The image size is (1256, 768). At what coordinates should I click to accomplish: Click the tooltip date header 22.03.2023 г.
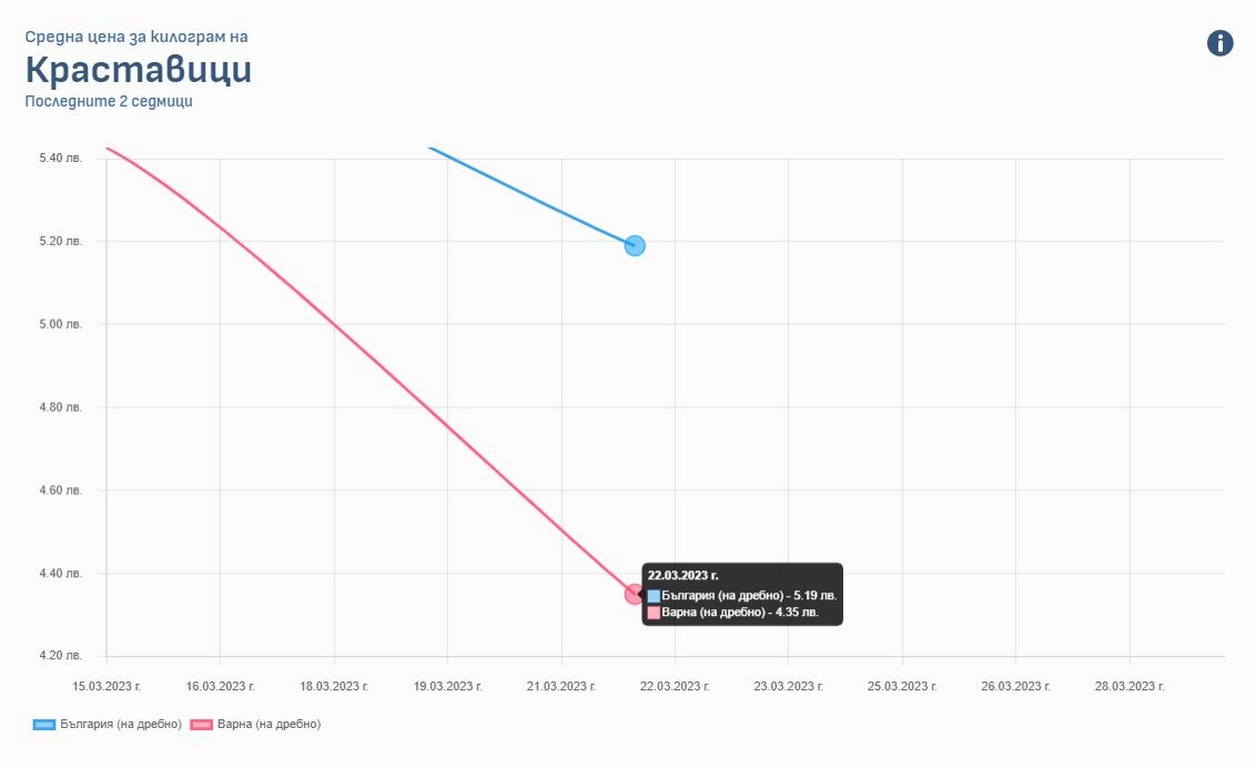[683, 575]
